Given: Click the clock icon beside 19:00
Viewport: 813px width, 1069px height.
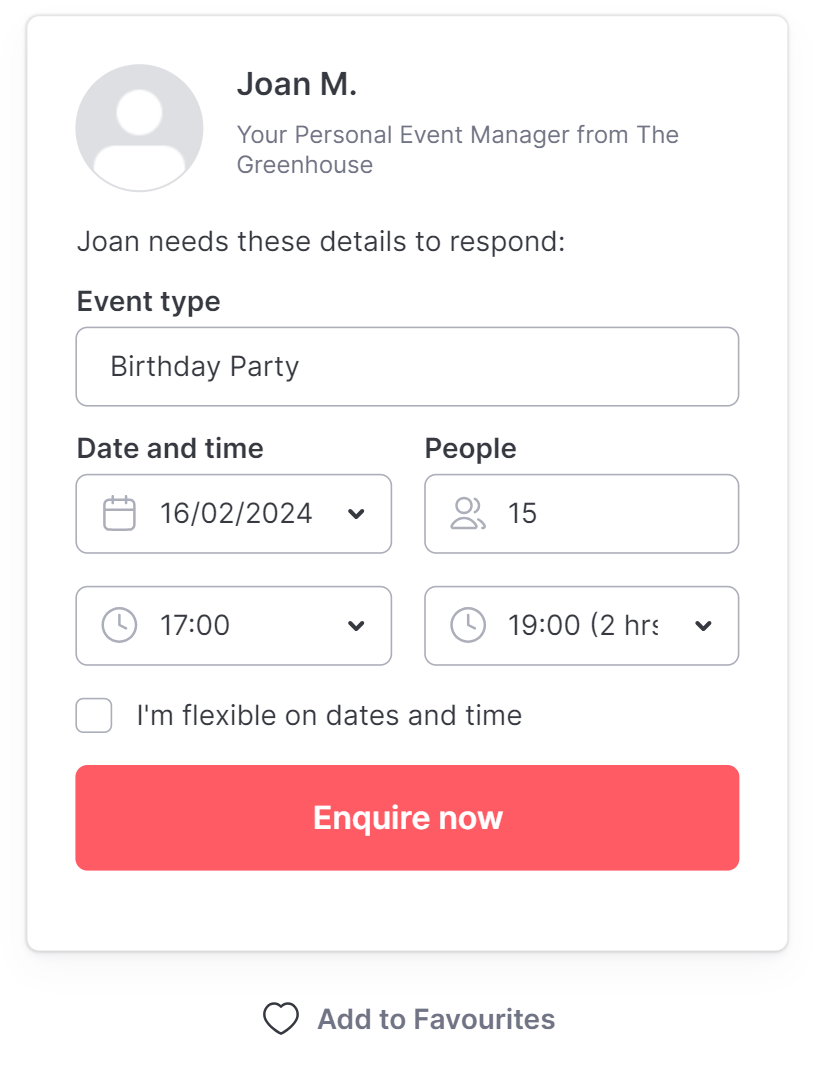Looking at the screenshot, I should pos(468,625).
